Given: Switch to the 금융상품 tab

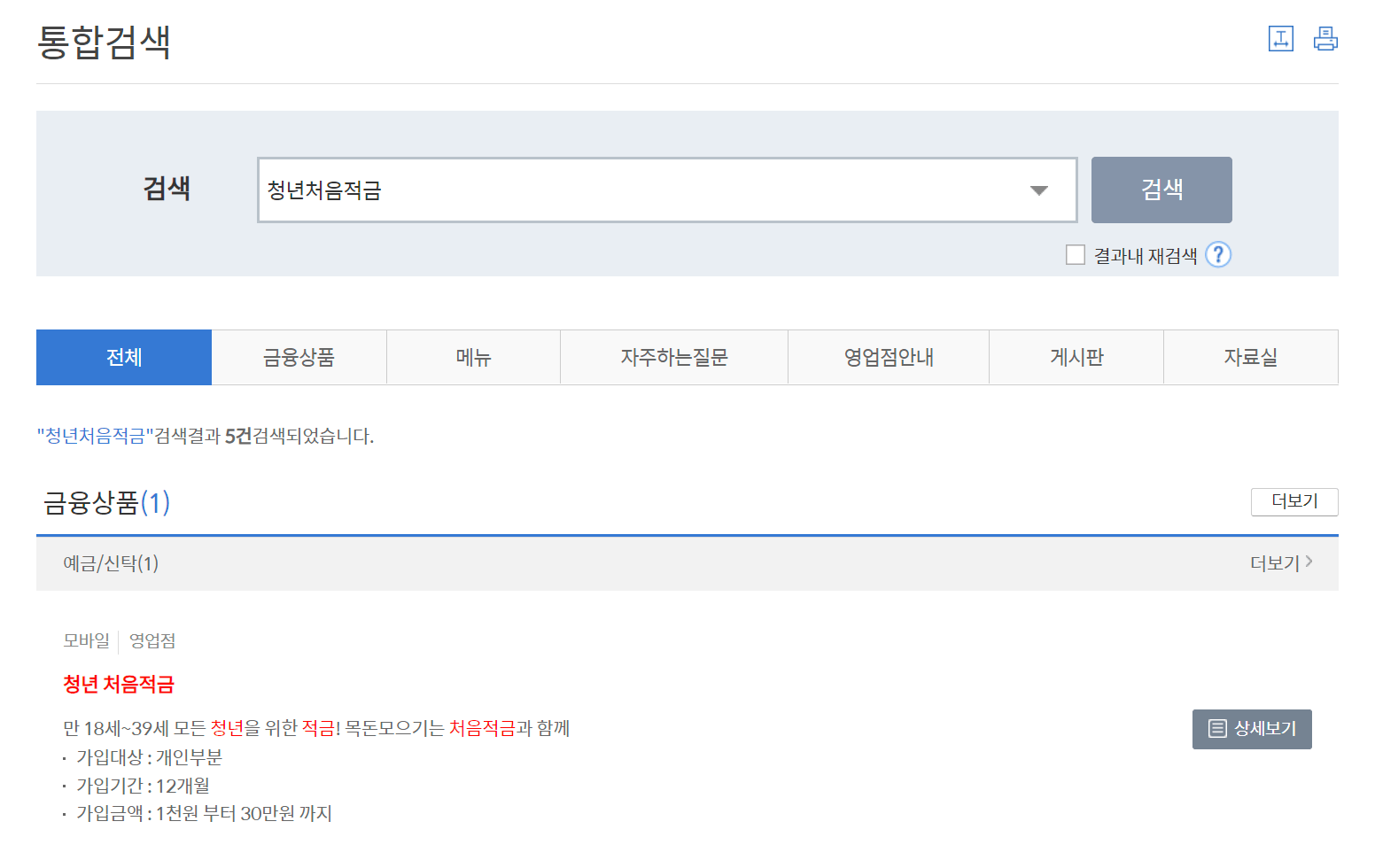Looking at the screenshot, I should pos(299,358).
